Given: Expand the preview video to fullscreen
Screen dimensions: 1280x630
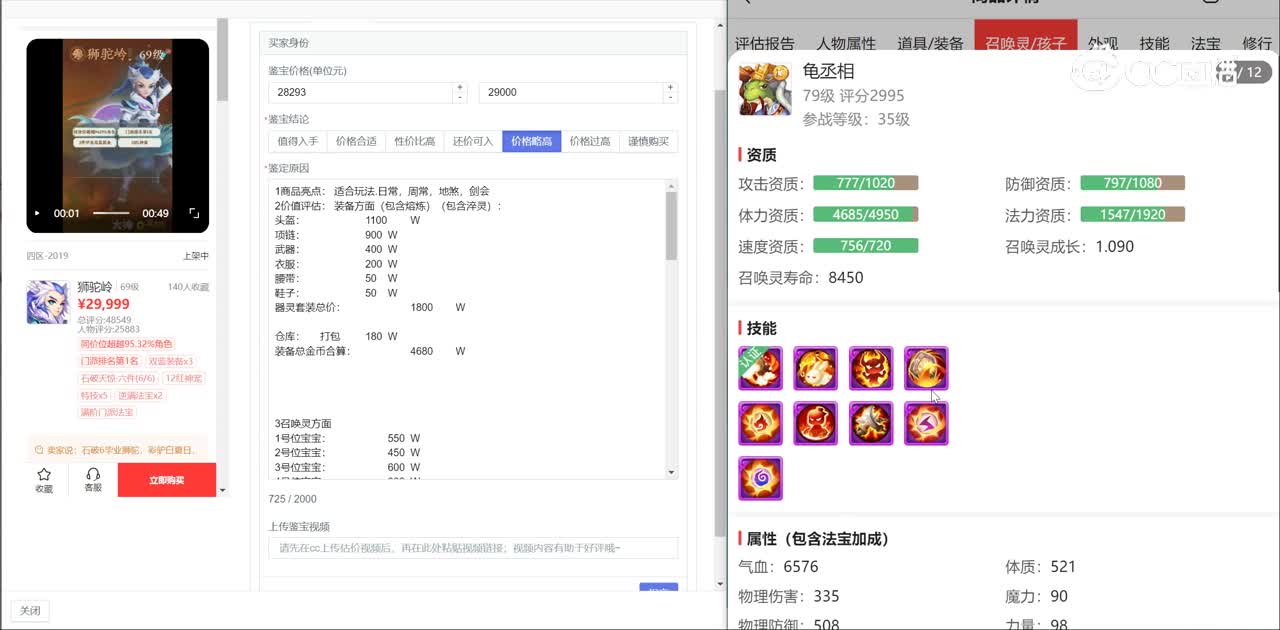Looking at the screenshot, I should click(194, 213).
